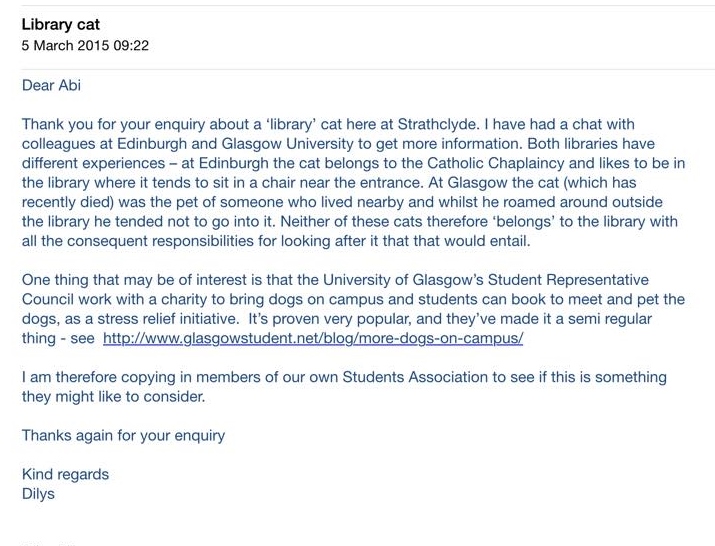Image resolution: width=715 pixels, height=546 pixels.
Task: Click the signature name 'Dilys'
Action: (38, 494)
